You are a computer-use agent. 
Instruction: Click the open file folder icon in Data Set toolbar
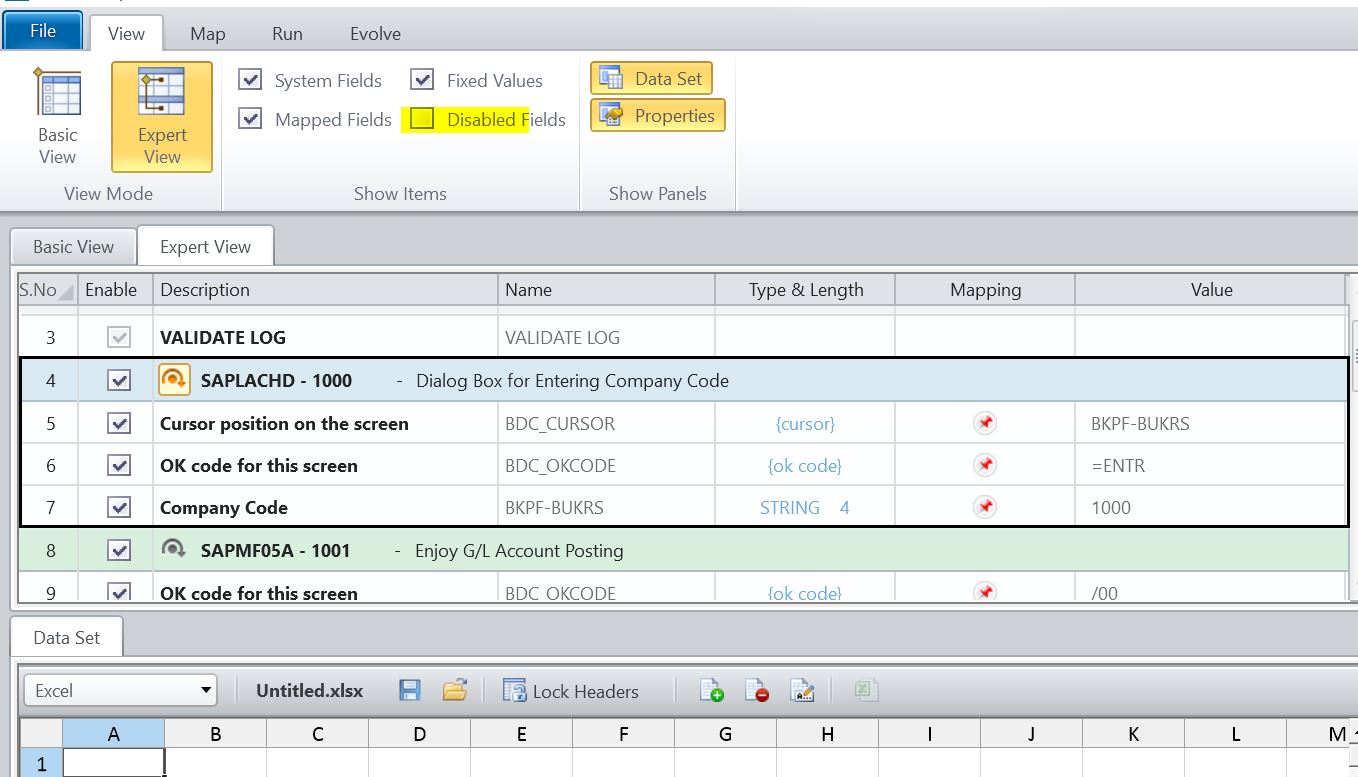coord(455,690)
